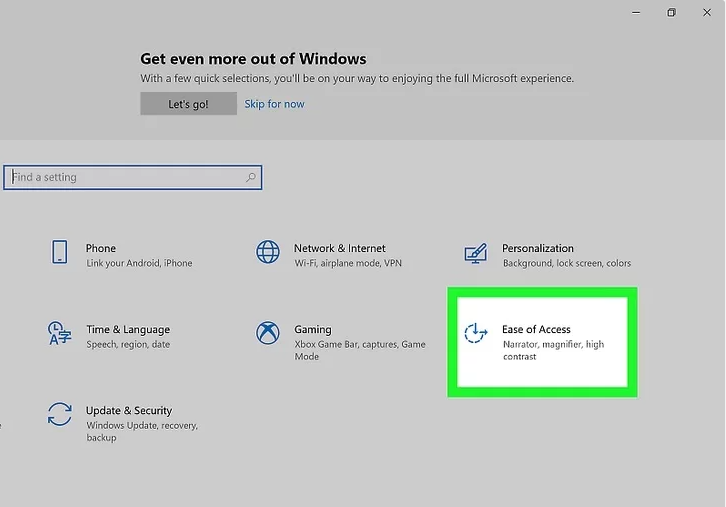726x507 pixels.
Task: Close the Settings window
Action: click(707, 13)
